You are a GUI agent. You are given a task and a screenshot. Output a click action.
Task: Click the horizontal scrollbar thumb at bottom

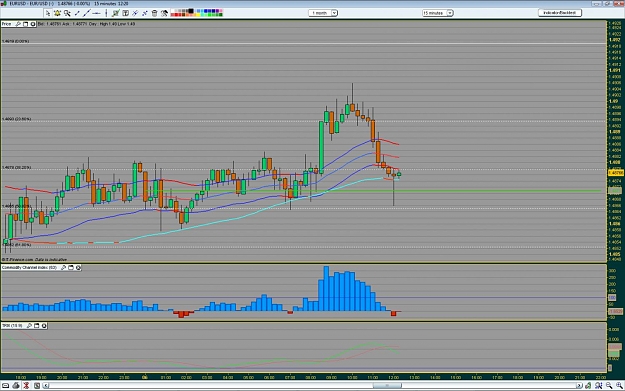387,385
